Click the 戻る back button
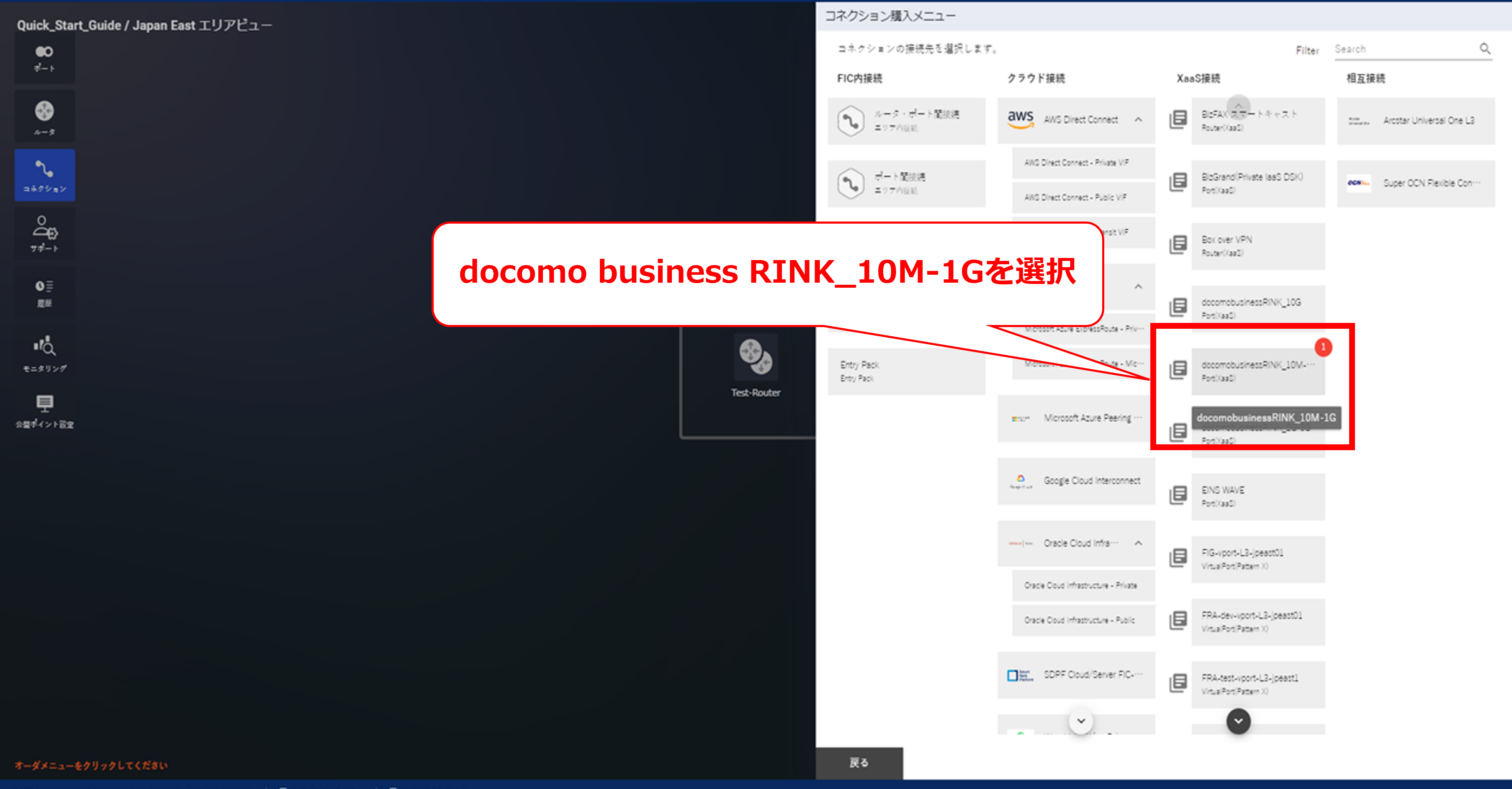The image size is (1512, 789). tap(859, 763)
